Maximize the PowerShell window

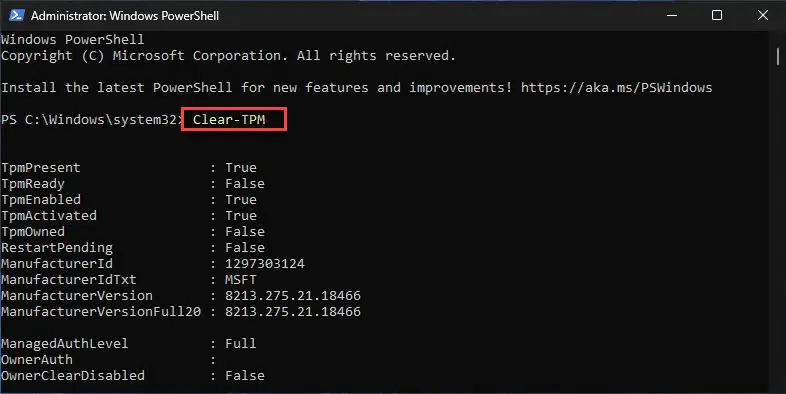[x=717, y=16]
